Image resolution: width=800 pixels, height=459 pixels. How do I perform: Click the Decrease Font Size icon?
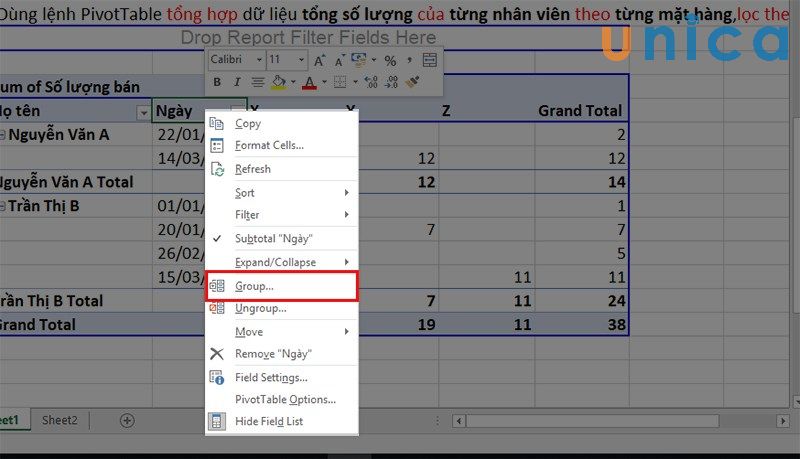(x=339, y=61)
